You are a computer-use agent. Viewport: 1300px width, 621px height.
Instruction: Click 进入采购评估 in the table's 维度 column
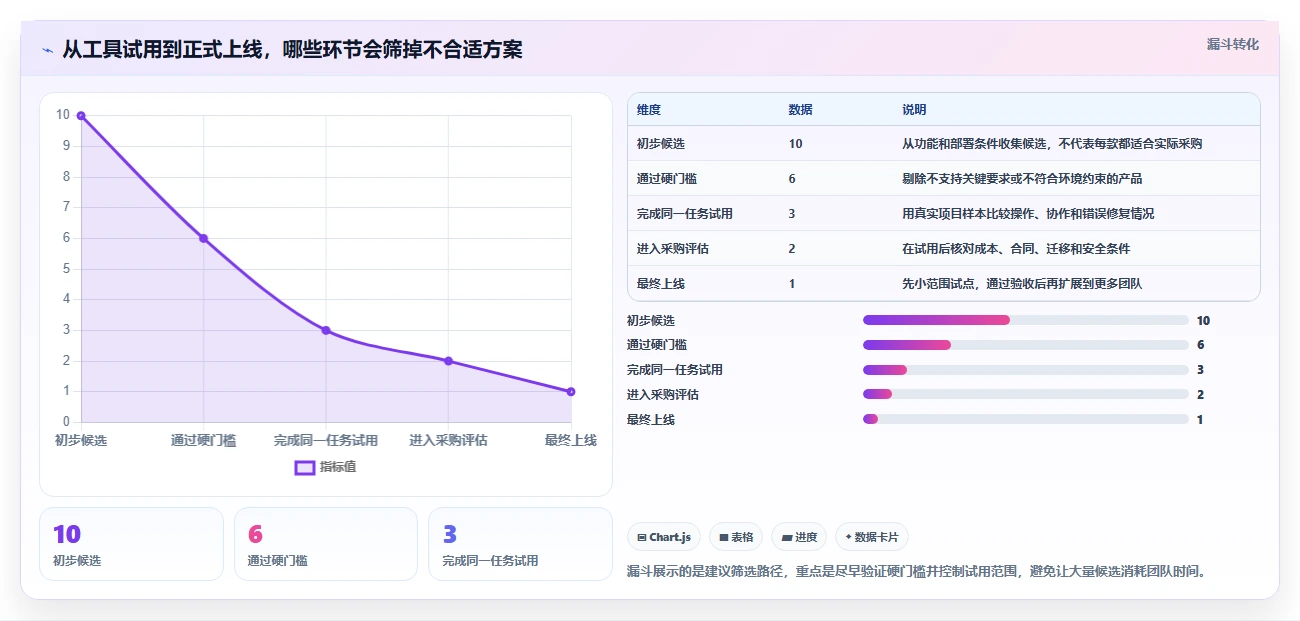pos(673,249)
